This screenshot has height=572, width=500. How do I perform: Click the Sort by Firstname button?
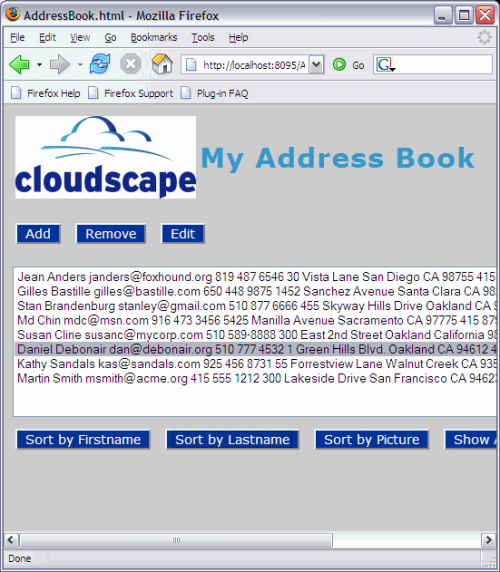click(83, 440)
